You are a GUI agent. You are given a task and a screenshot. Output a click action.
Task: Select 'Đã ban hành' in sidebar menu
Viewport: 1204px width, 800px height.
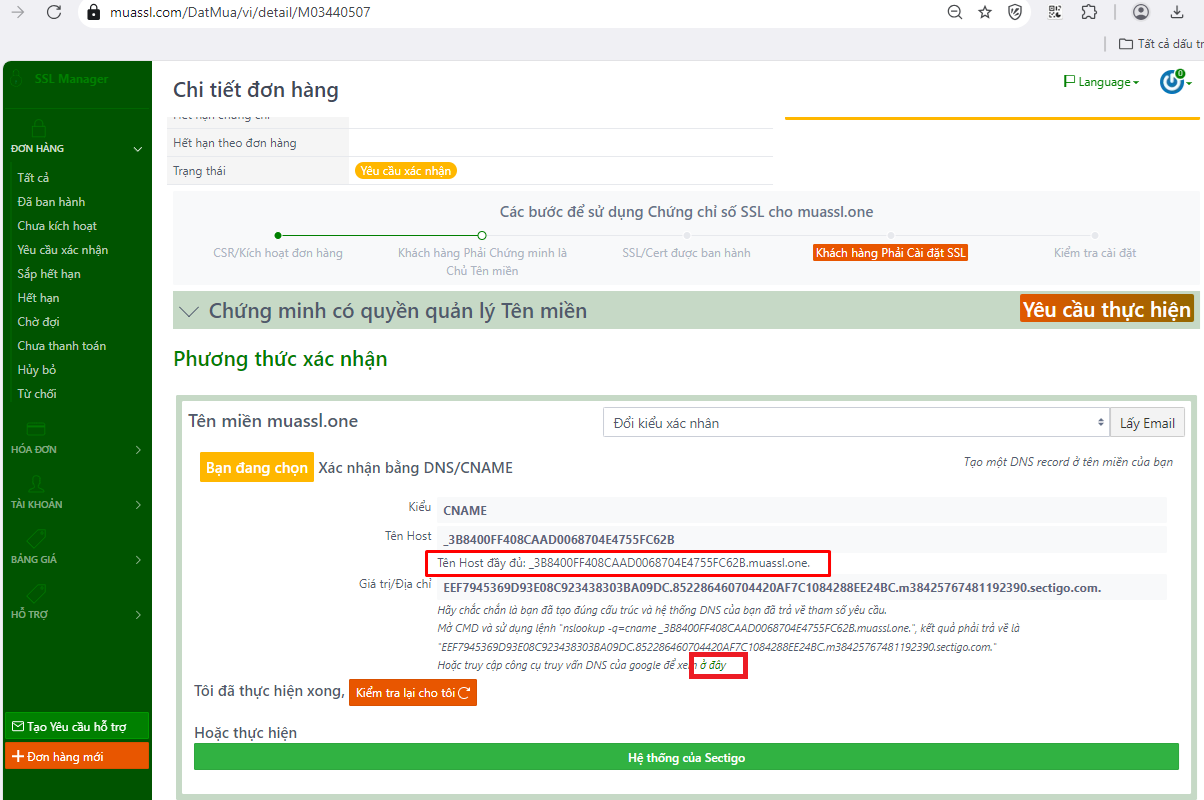51,202
